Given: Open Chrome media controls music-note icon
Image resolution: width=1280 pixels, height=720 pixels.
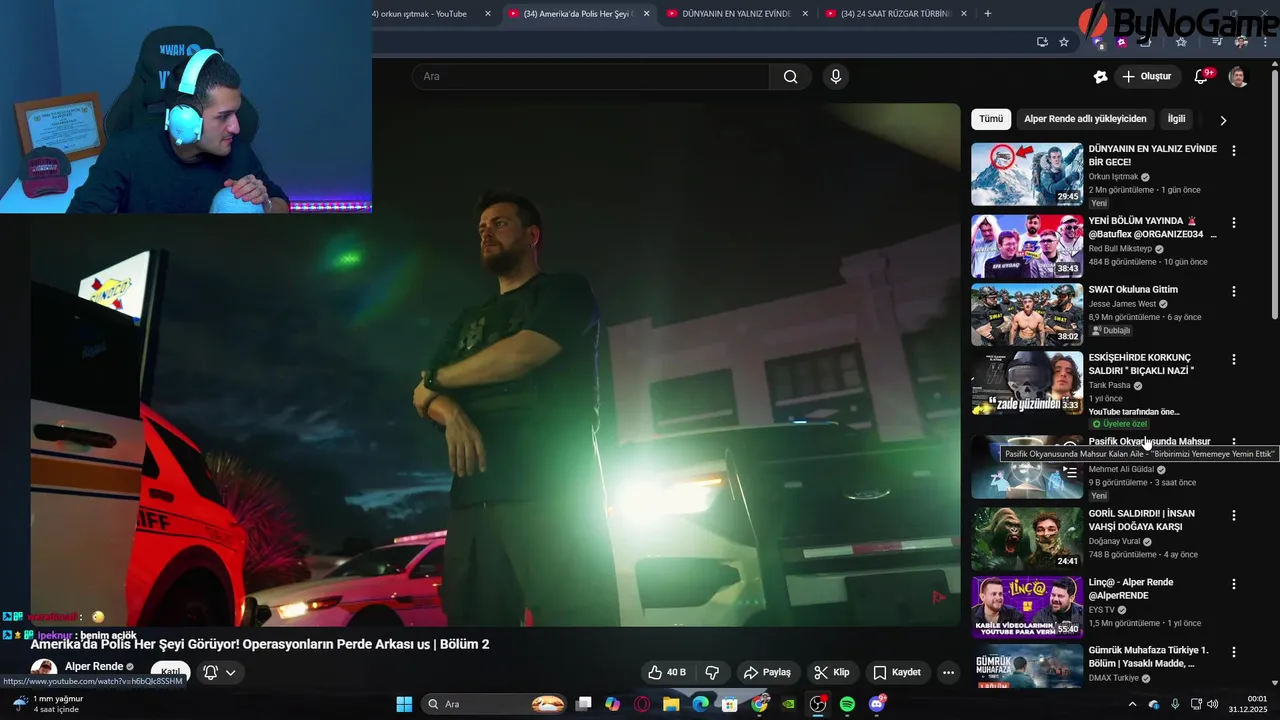Looking at the screenshot, I should tap(1217, 42).
